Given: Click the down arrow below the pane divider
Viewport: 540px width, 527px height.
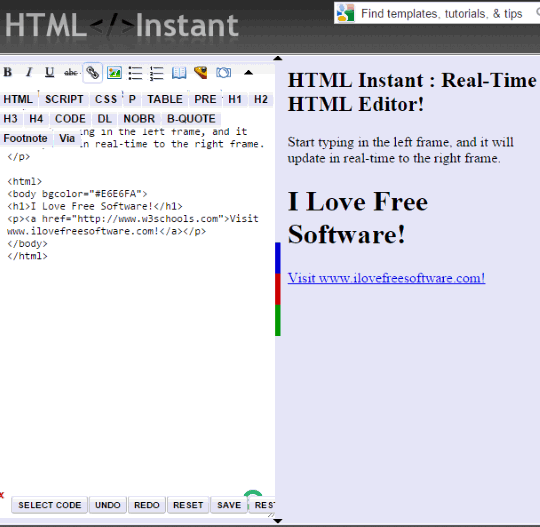Looking at the screenshot, I should tap(278, 521).
